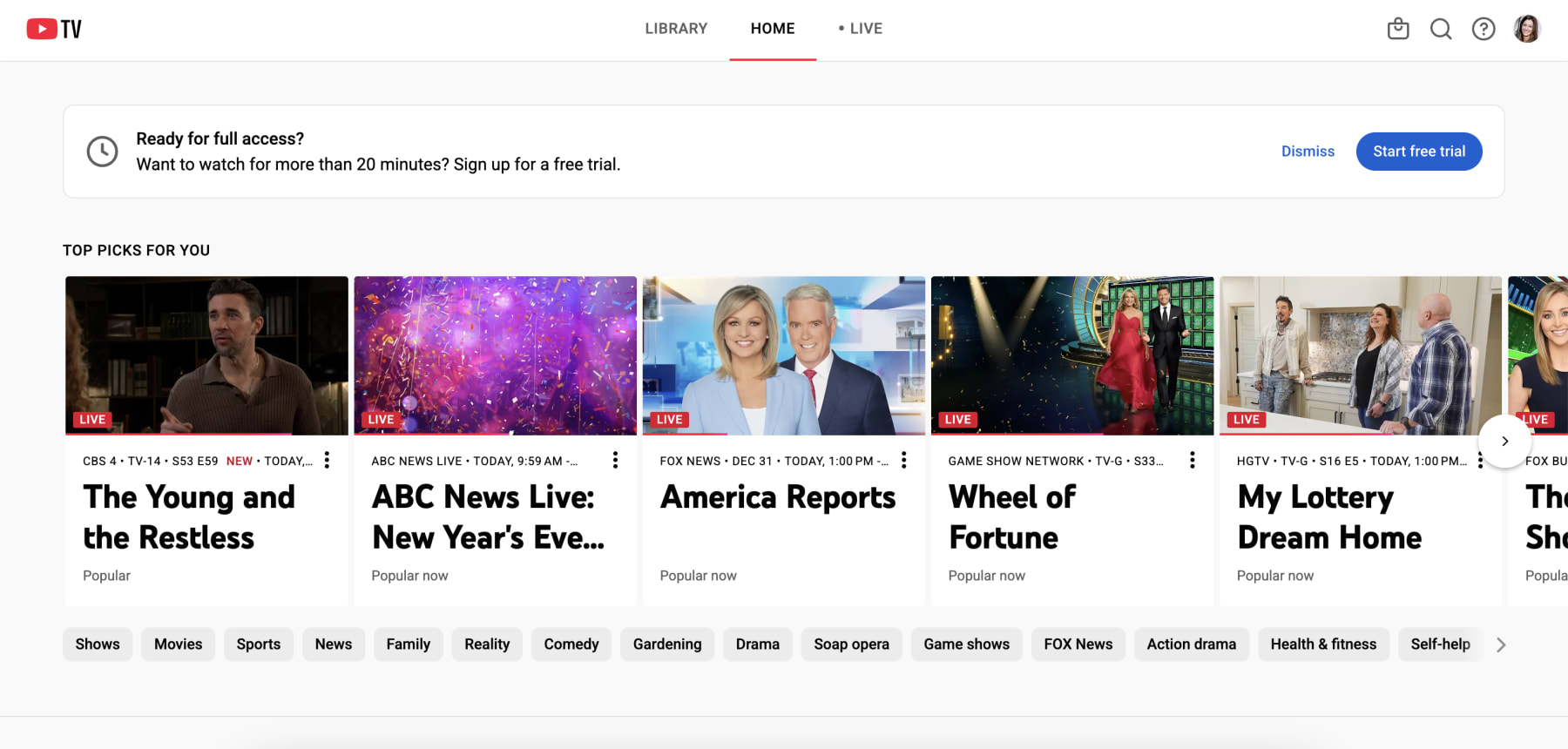
Task: Select the Game shows category chip
Action: click(967, 644)
